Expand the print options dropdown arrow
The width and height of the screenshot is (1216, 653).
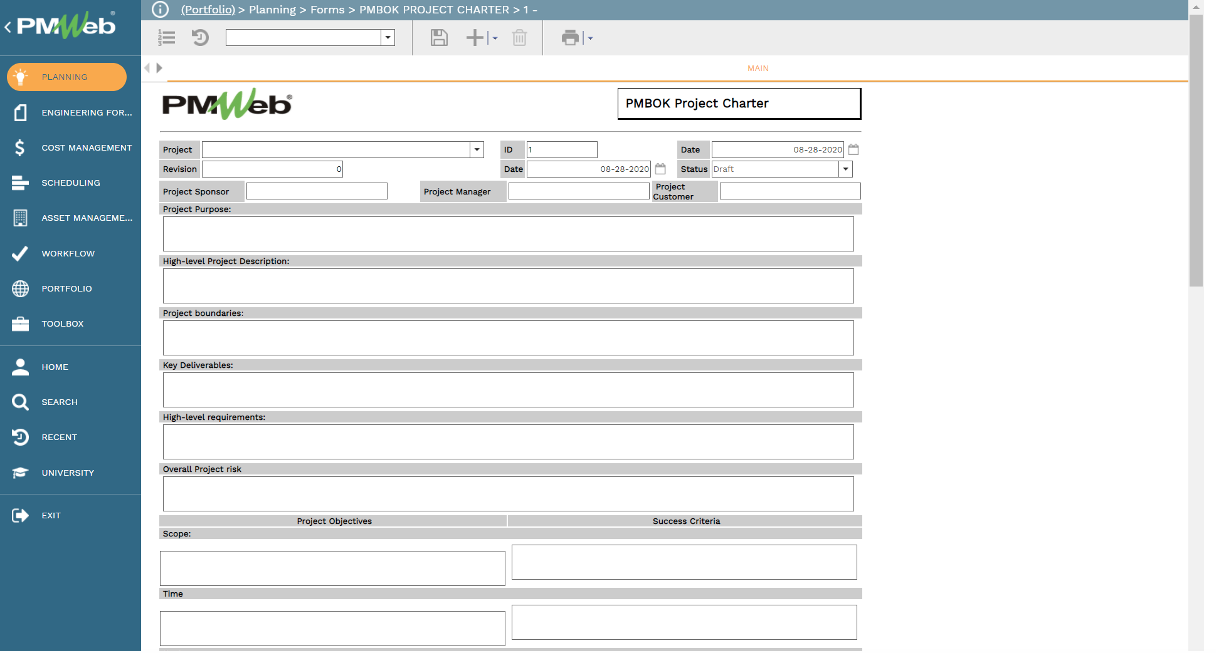coord(589,39)
